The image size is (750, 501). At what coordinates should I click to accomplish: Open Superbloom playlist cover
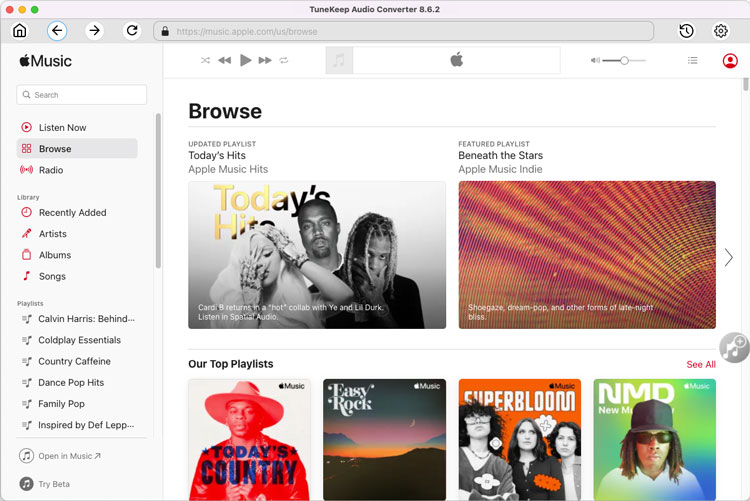520,439
